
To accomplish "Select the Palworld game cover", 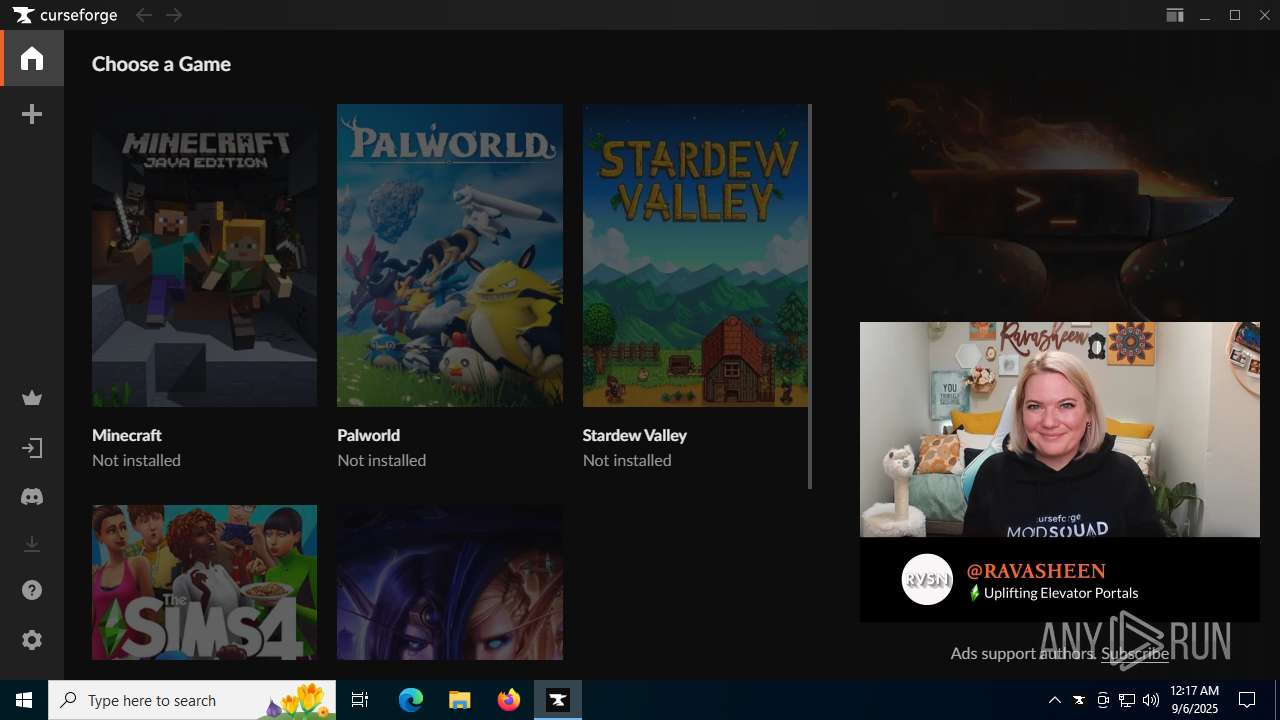I will [x=450, y=255].
